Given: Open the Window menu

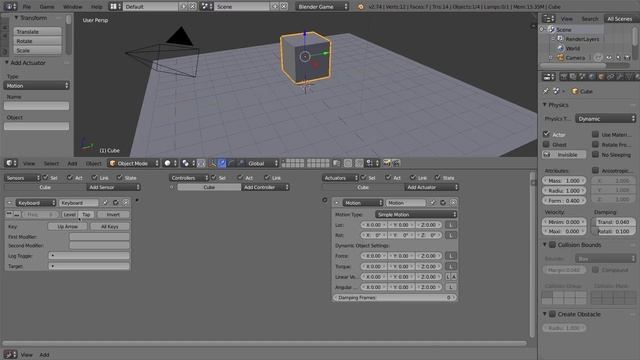Looking at the screenshot, I should pyautogui.click(x=73, y=7).
